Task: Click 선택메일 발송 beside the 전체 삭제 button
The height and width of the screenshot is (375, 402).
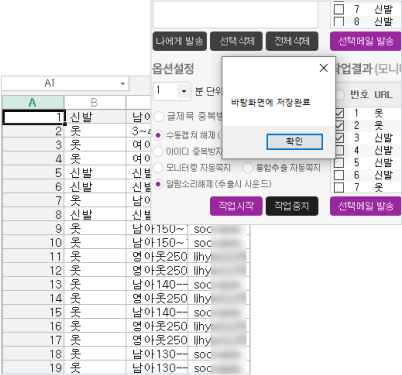Action: (x=365, y=41)
